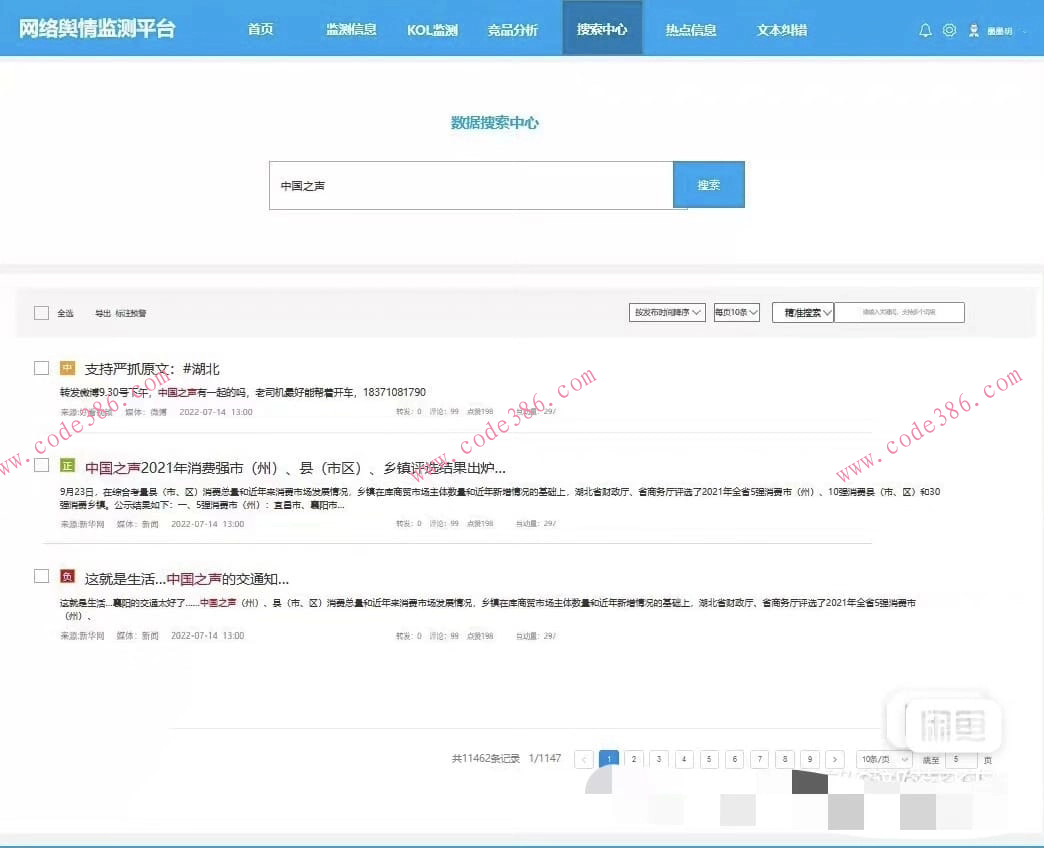This screenshot has width=1044, height=848.
Task: Jump to page 5 in pagination
Action: [709, 759]
